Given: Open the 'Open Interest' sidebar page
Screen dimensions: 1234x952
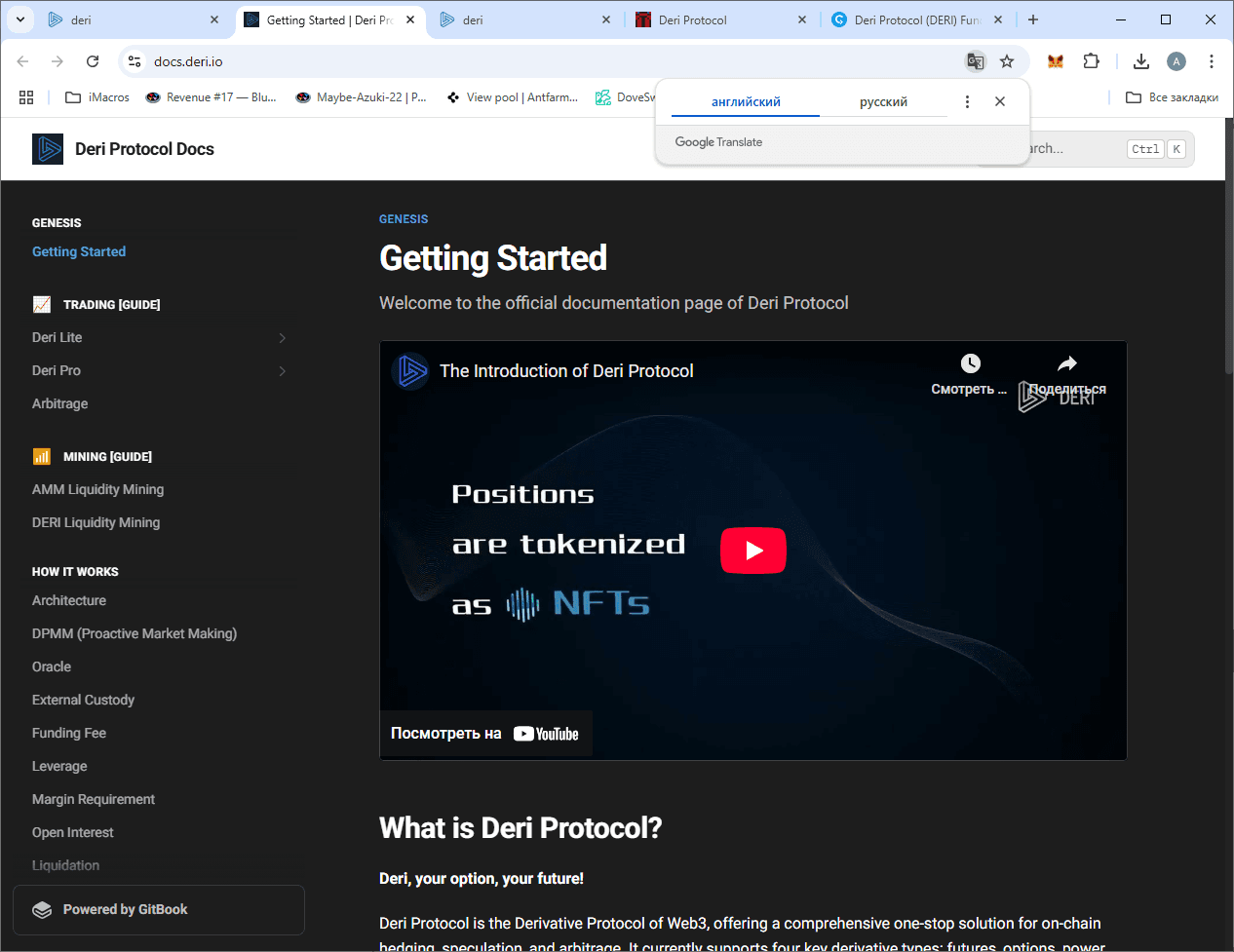Looking at the screenshot, I should coord(73,832).
